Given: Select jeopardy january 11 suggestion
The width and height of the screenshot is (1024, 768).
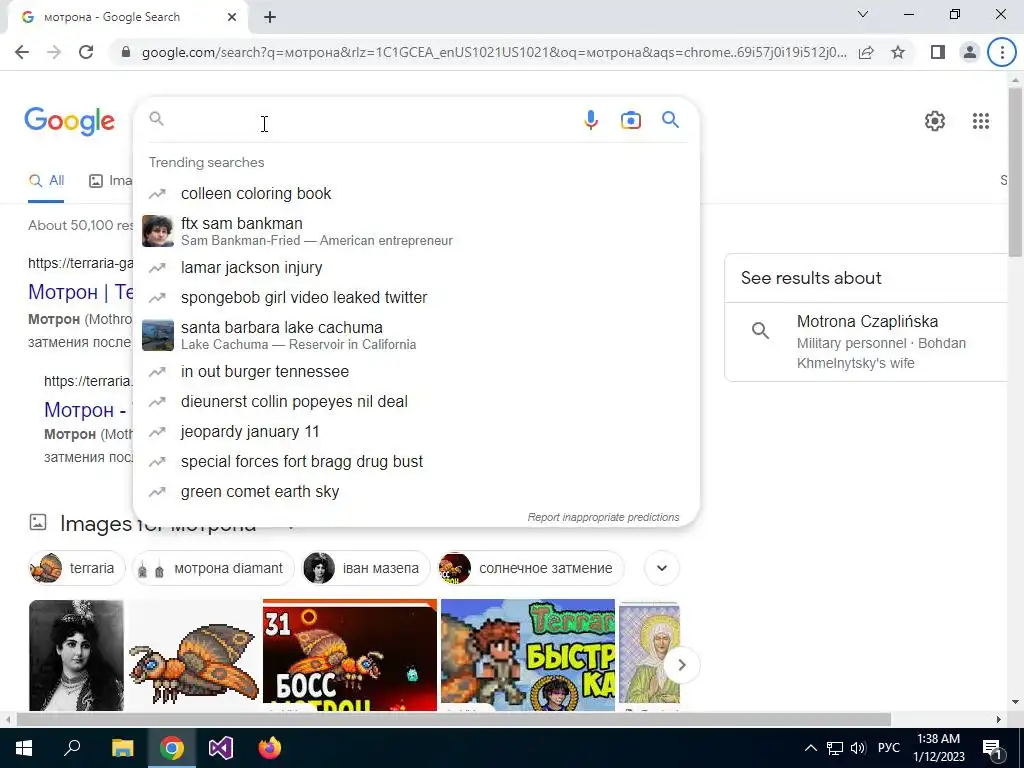Looking at the screenshot, I should point(416,431).
